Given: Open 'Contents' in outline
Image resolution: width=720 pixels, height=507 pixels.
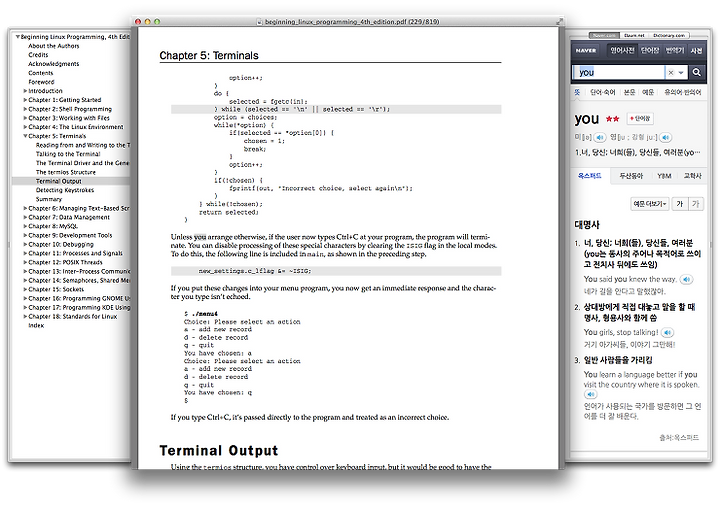Looking at the screenshot, I should click(x=40, y=73).
